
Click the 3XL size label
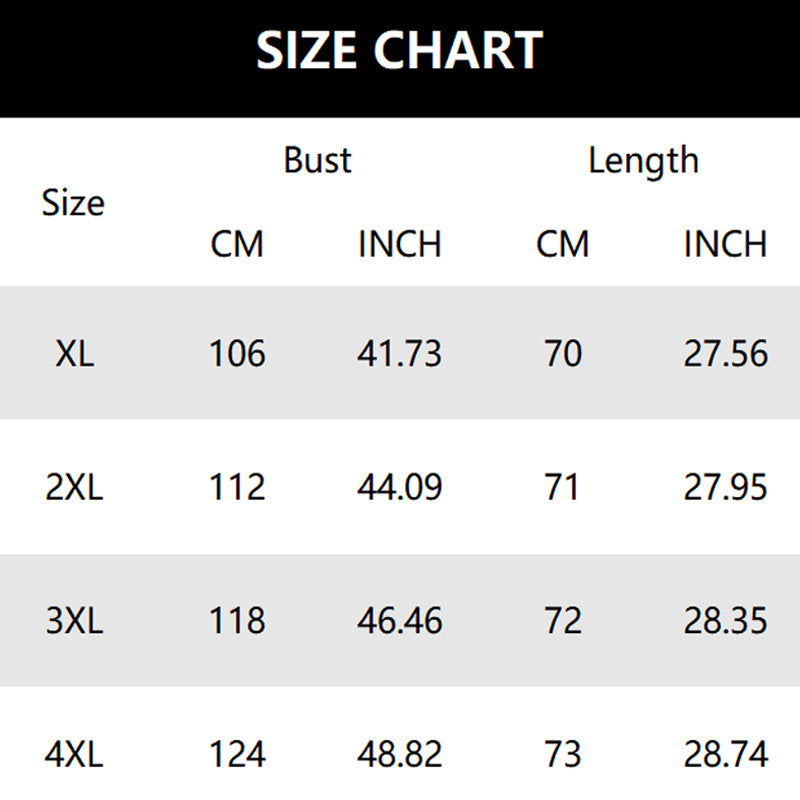point(74,620)
